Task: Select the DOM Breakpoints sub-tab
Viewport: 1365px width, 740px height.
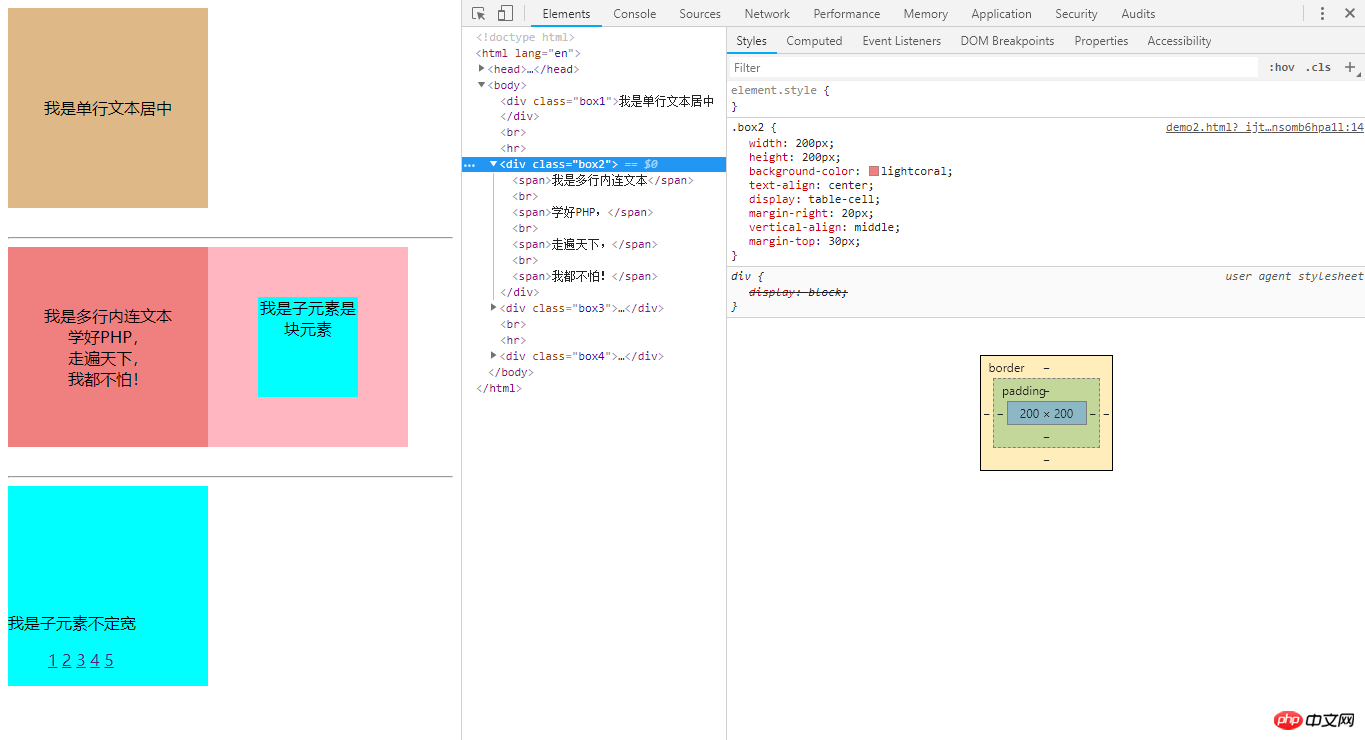Action: 1007,41
